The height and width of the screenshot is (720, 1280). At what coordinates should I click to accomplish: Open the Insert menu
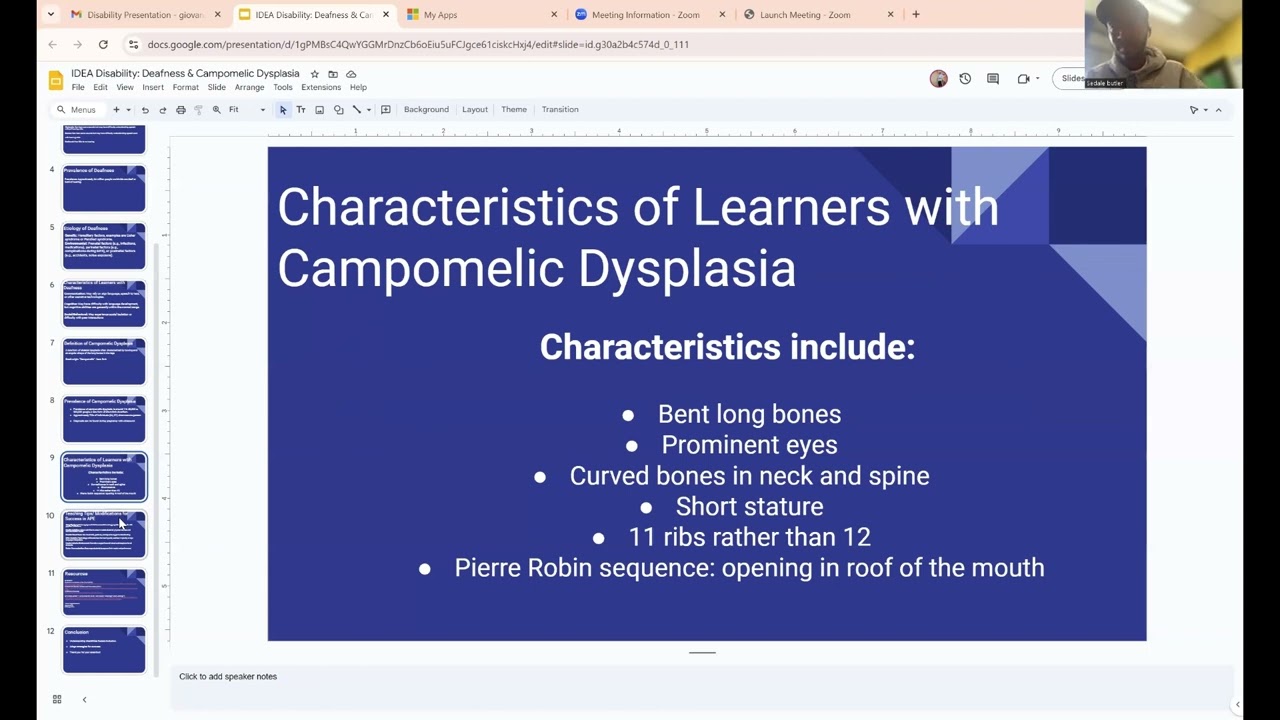click(x=153, y=87)
